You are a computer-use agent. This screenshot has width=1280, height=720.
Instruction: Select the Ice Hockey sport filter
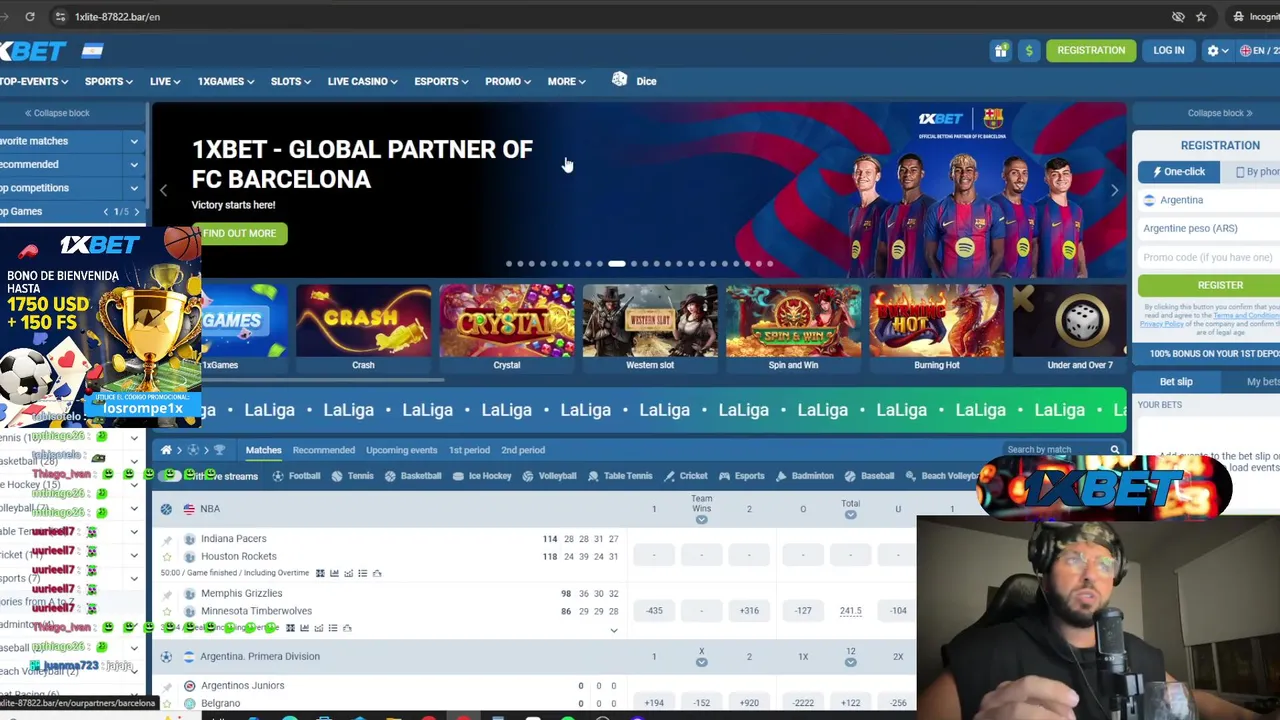point(481,476)
